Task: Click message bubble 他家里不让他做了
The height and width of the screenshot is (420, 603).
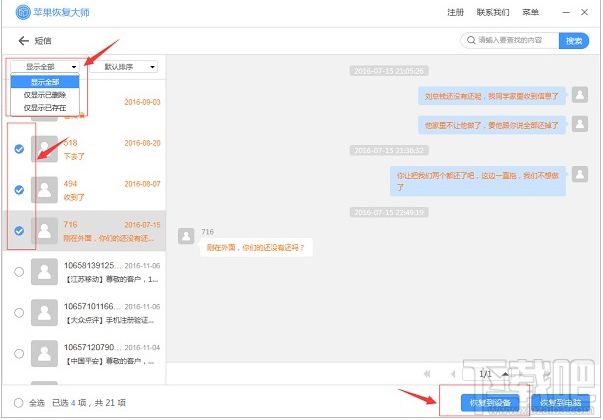Action: point(492,125)
